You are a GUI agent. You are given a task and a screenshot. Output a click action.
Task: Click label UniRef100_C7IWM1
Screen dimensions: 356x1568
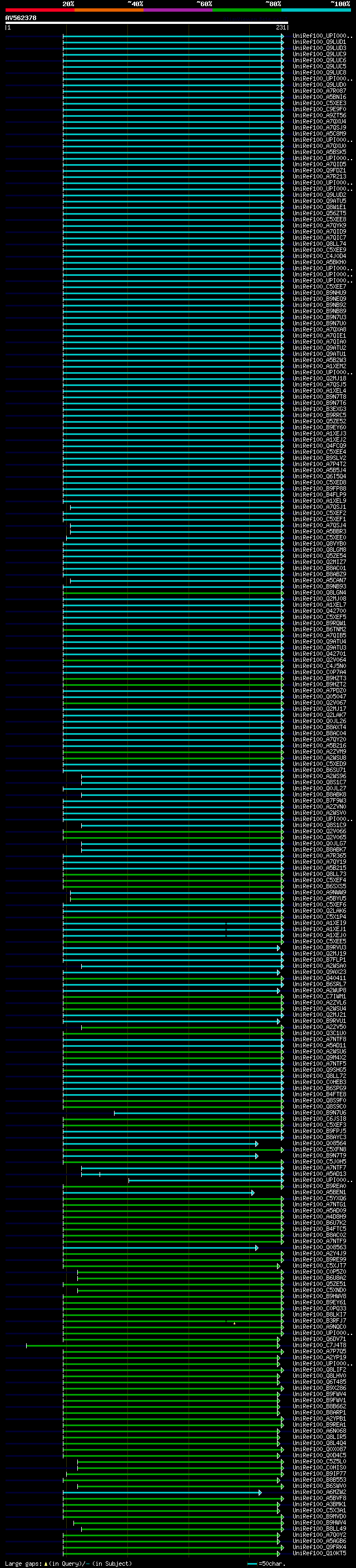[319, 997]
